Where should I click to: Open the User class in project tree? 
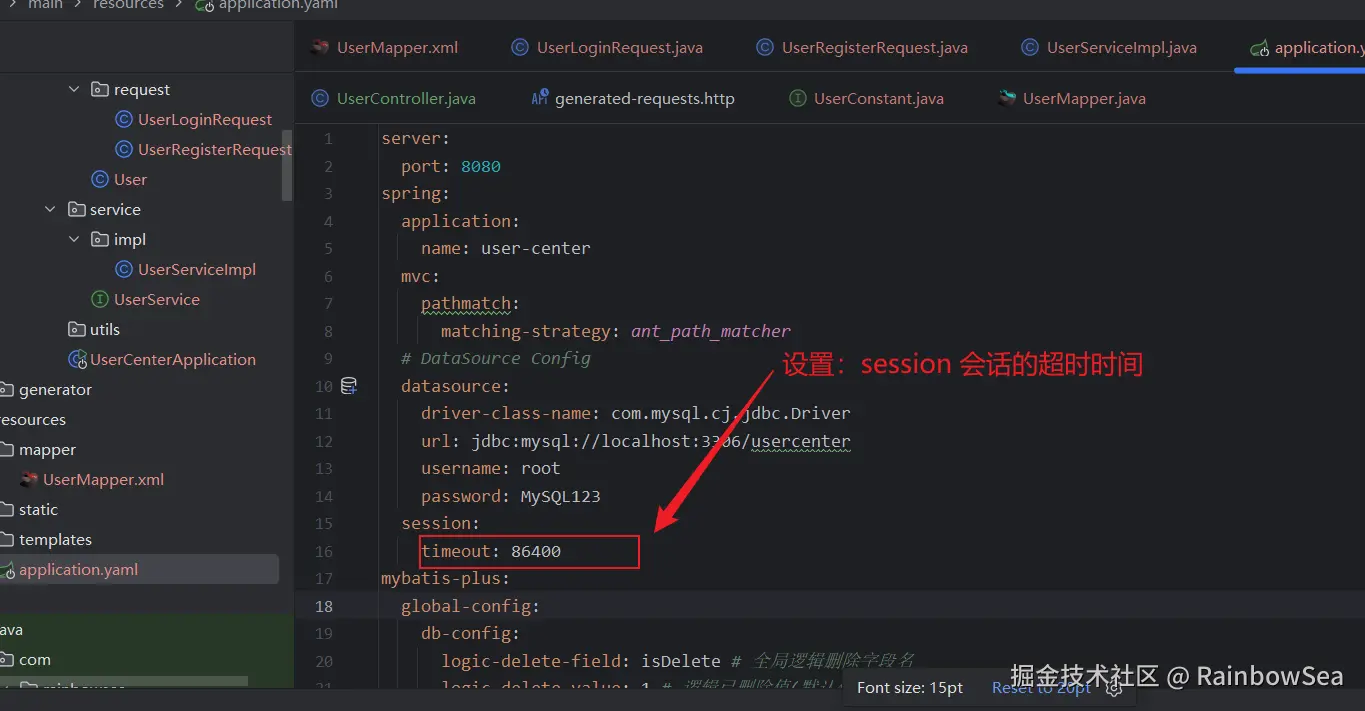coord(130,179)
